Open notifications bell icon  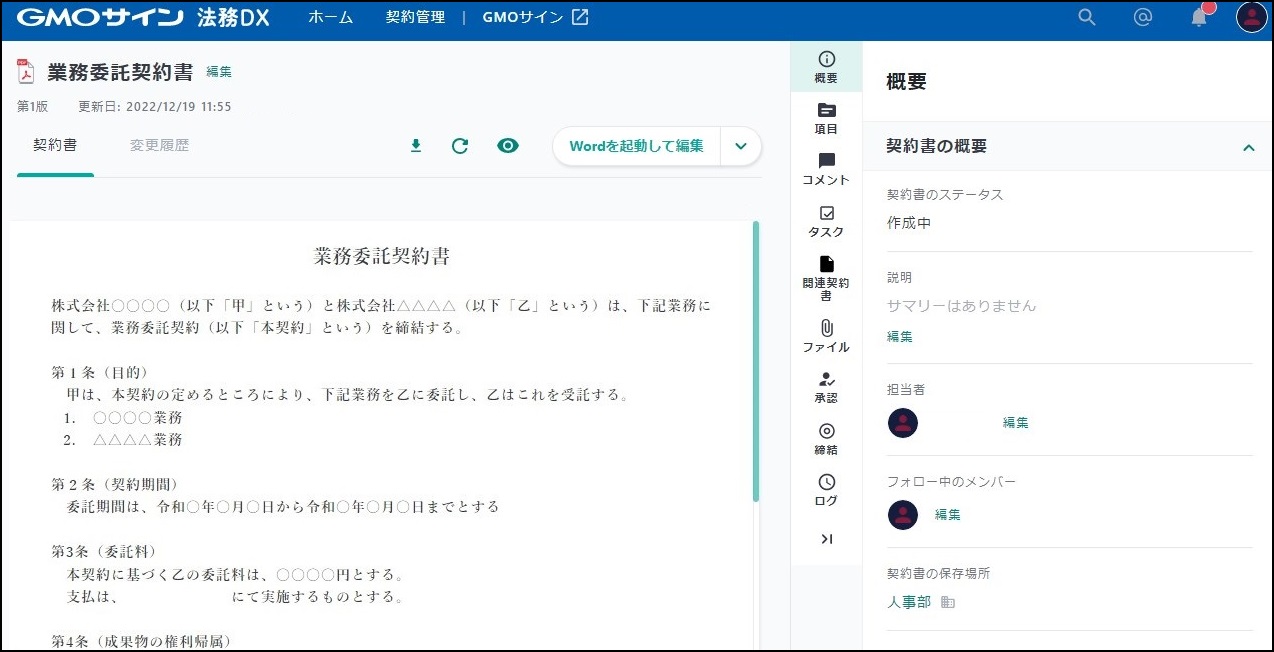point(1199,18)
